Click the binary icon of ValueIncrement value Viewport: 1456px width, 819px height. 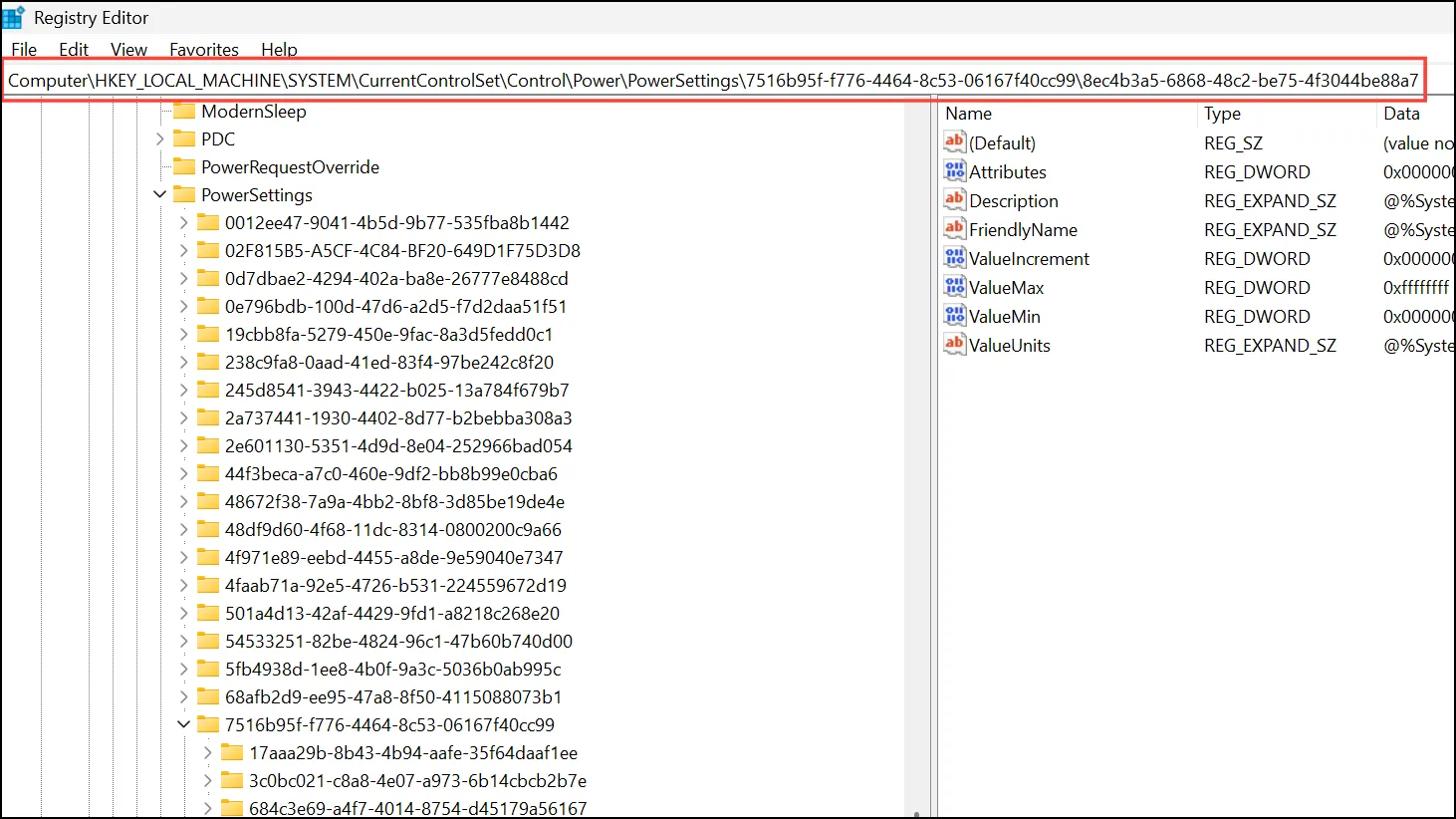[x=955, y=258]
